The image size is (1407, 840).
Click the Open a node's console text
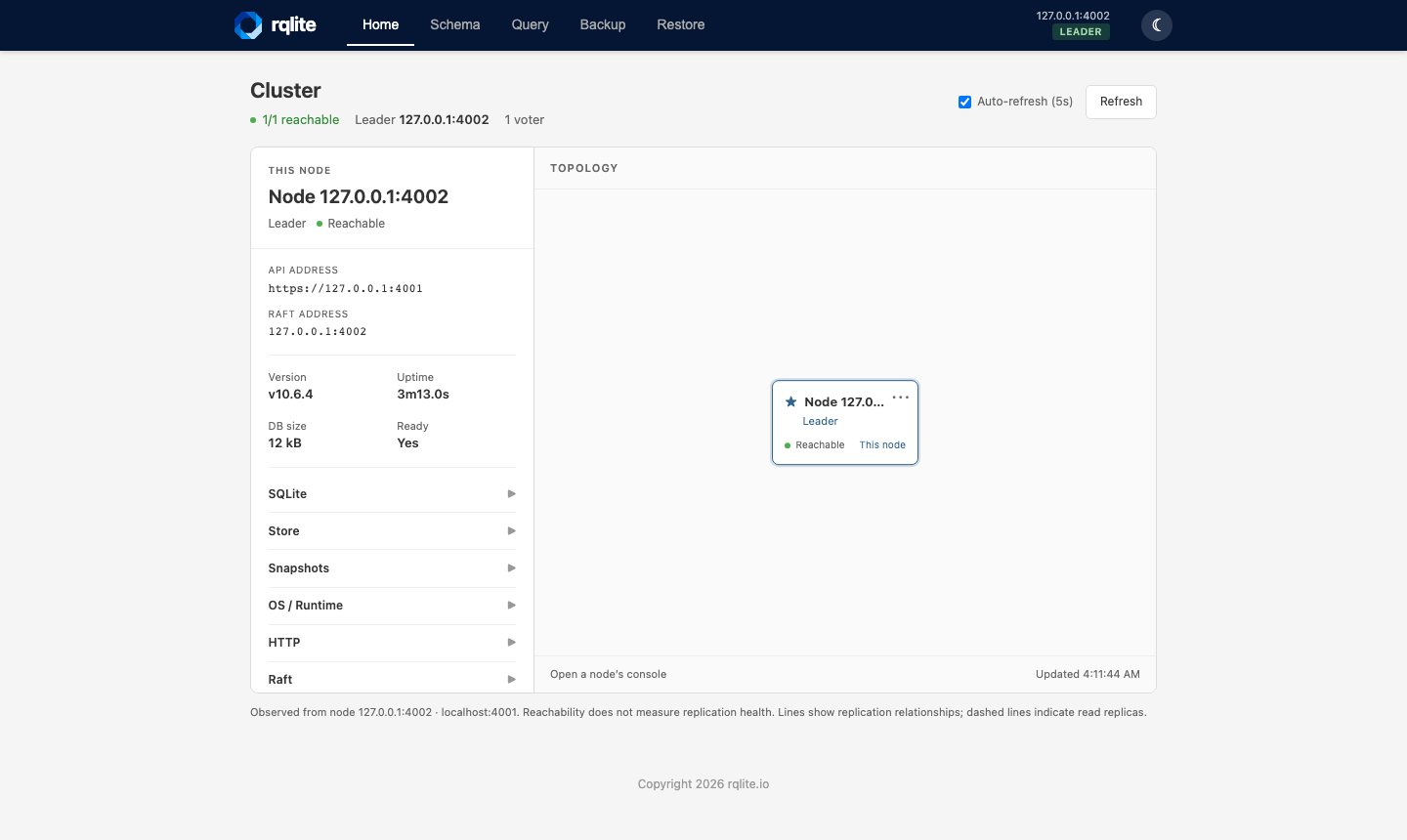[x=608, y=674]
